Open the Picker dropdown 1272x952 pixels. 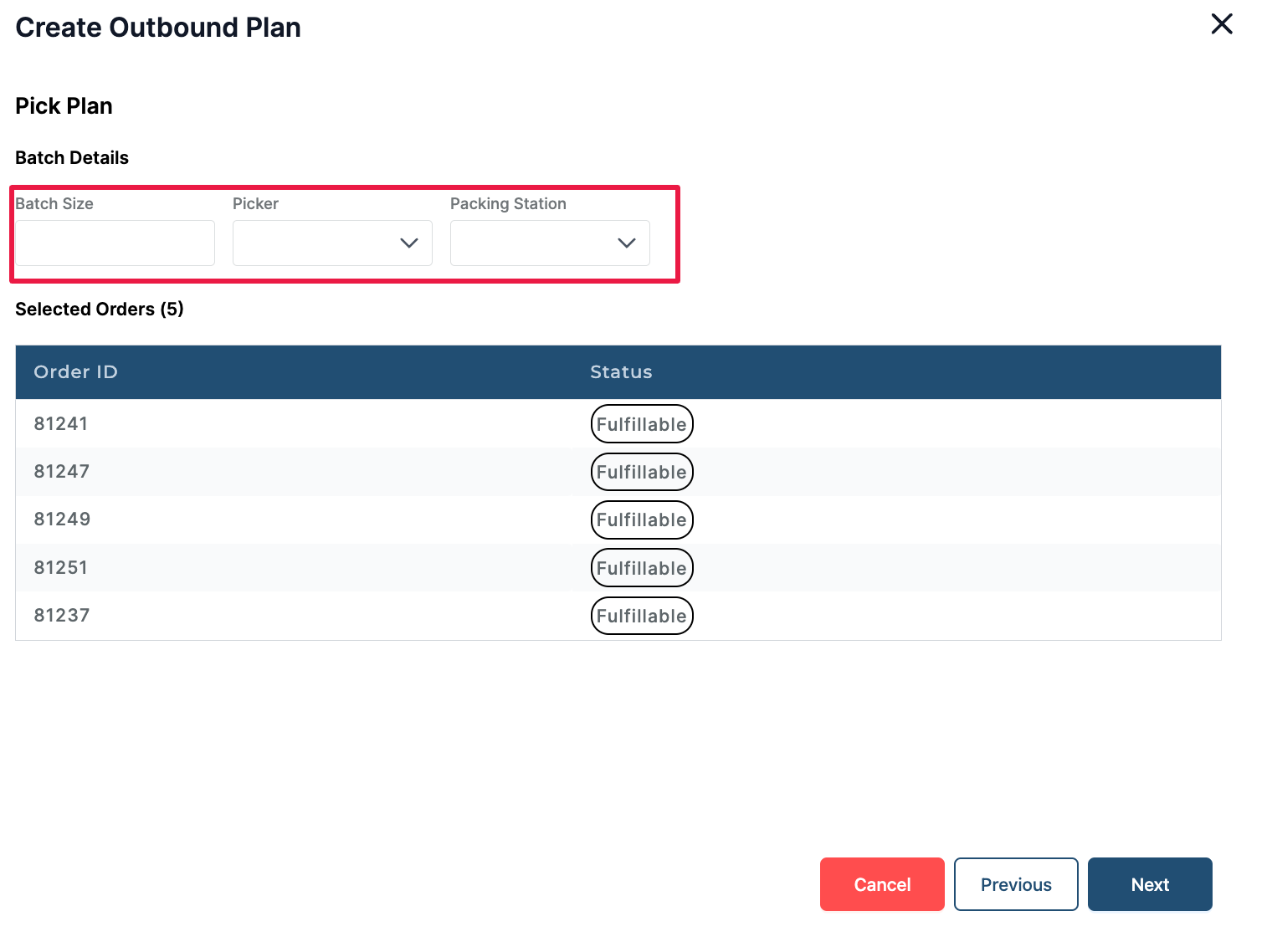coord(331,243)
